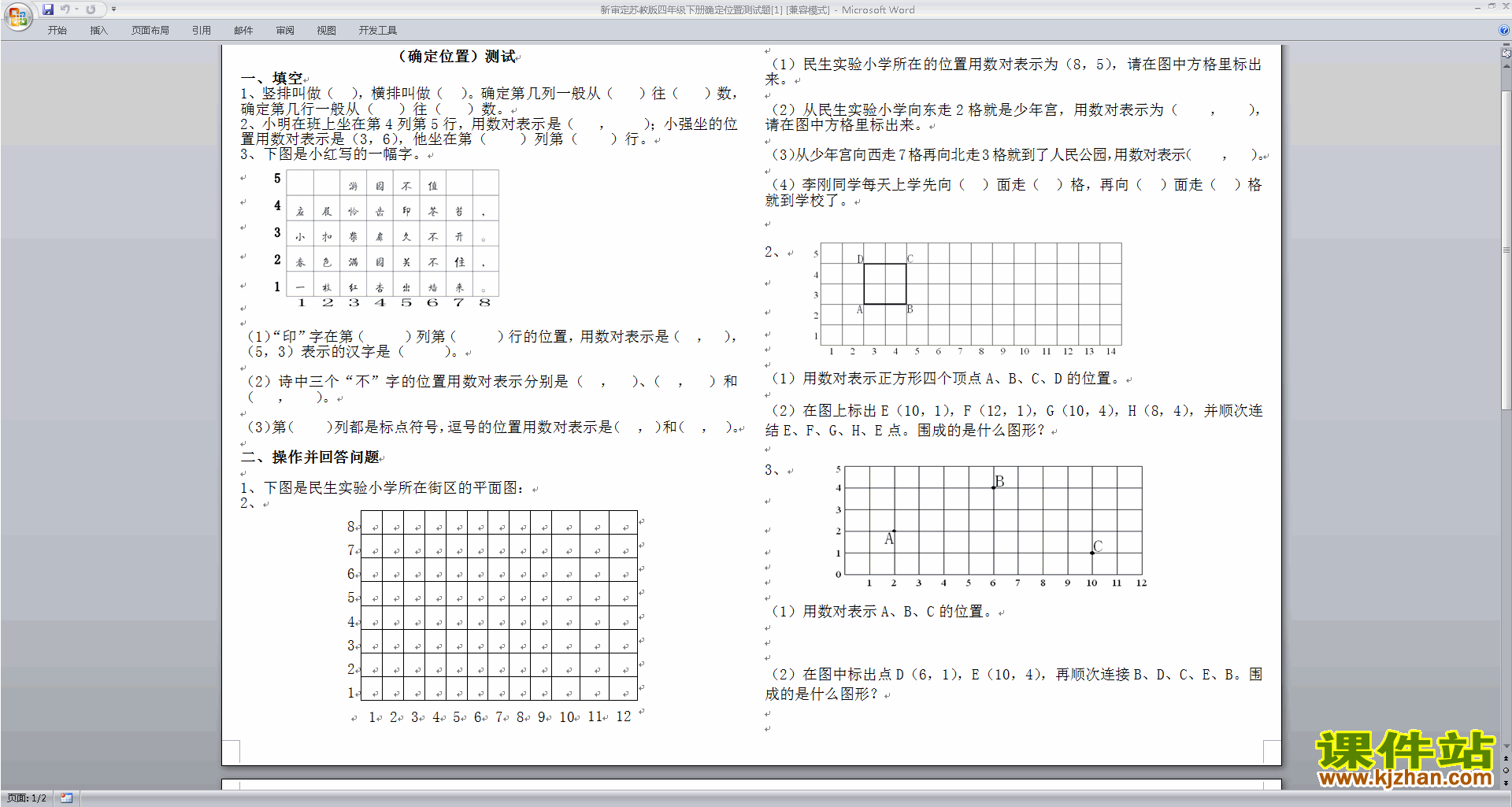This screenshot has height=807, width=1512.
Task: Click the poem character grid image
Action: 386,239
